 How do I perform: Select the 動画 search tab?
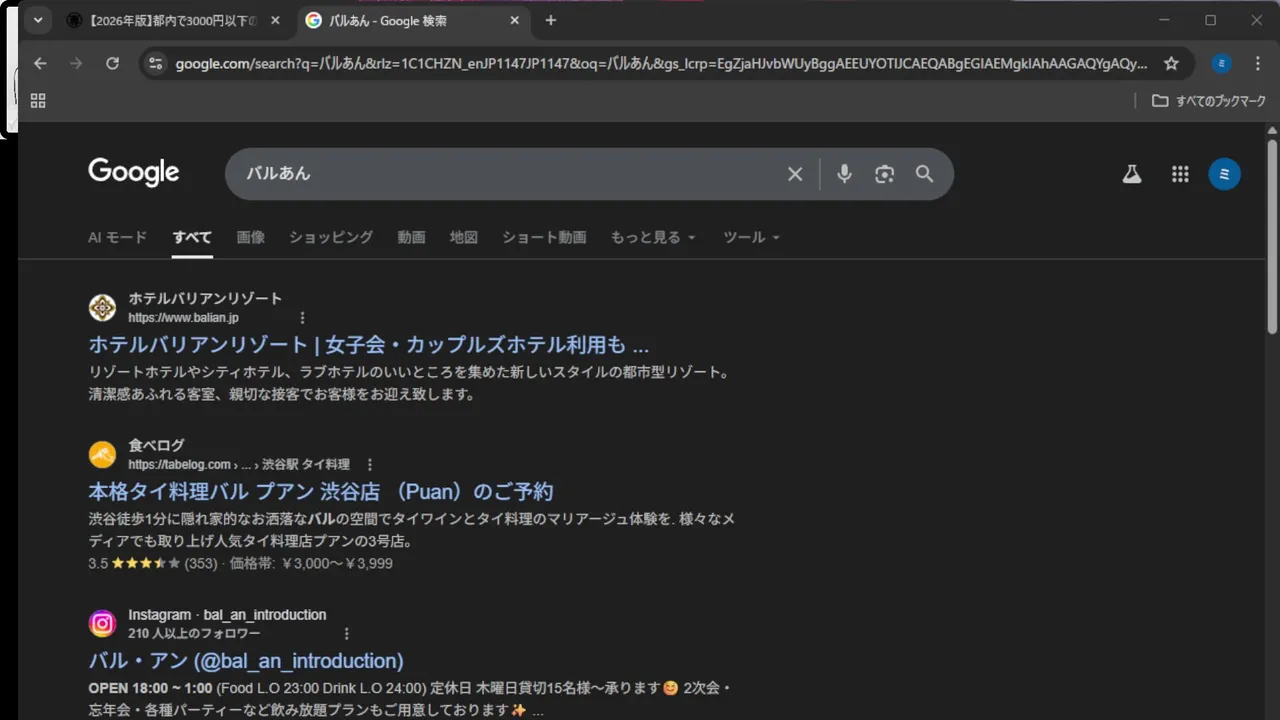(411, 237)
